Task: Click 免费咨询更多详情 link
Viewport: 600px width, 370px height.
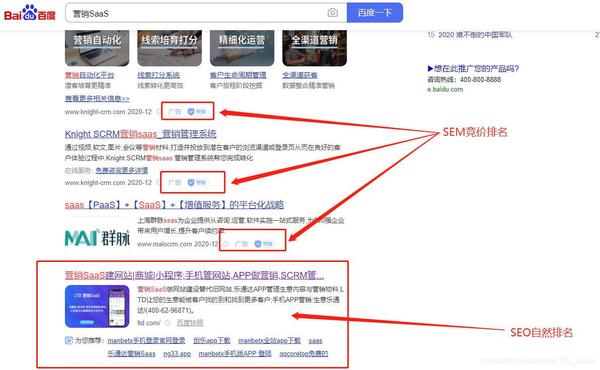Action: point(122,170)
